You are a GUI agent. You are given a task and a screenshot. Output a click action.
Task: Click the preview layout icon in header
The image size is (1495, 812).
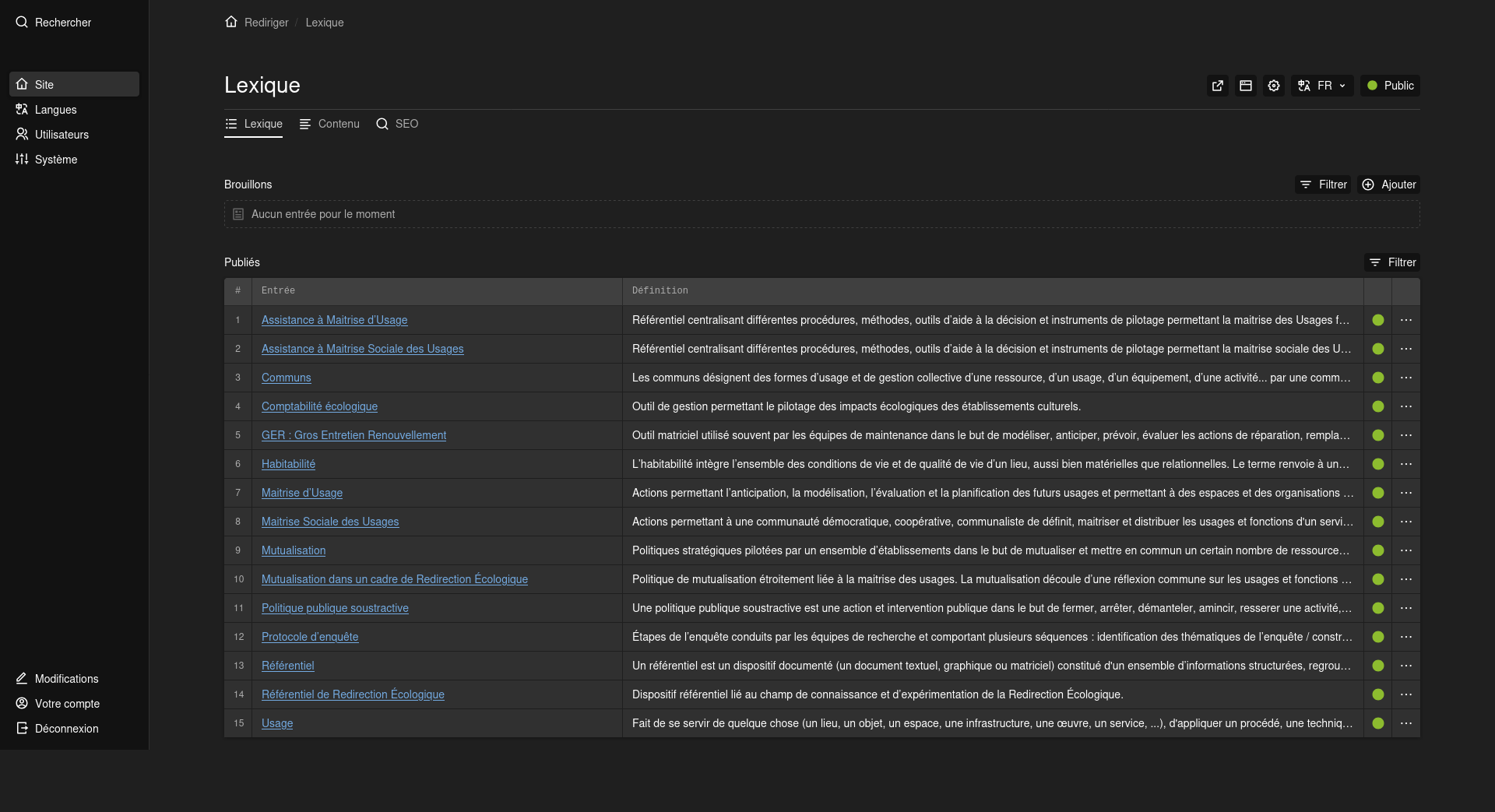pyautogui.click(x=1246, y=86)
